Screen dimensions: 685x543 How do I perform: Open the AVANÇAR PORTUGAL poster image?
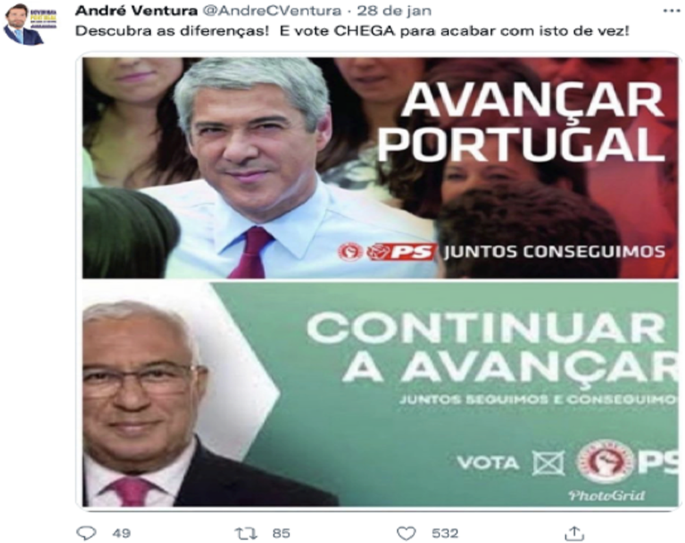[380, 168]
